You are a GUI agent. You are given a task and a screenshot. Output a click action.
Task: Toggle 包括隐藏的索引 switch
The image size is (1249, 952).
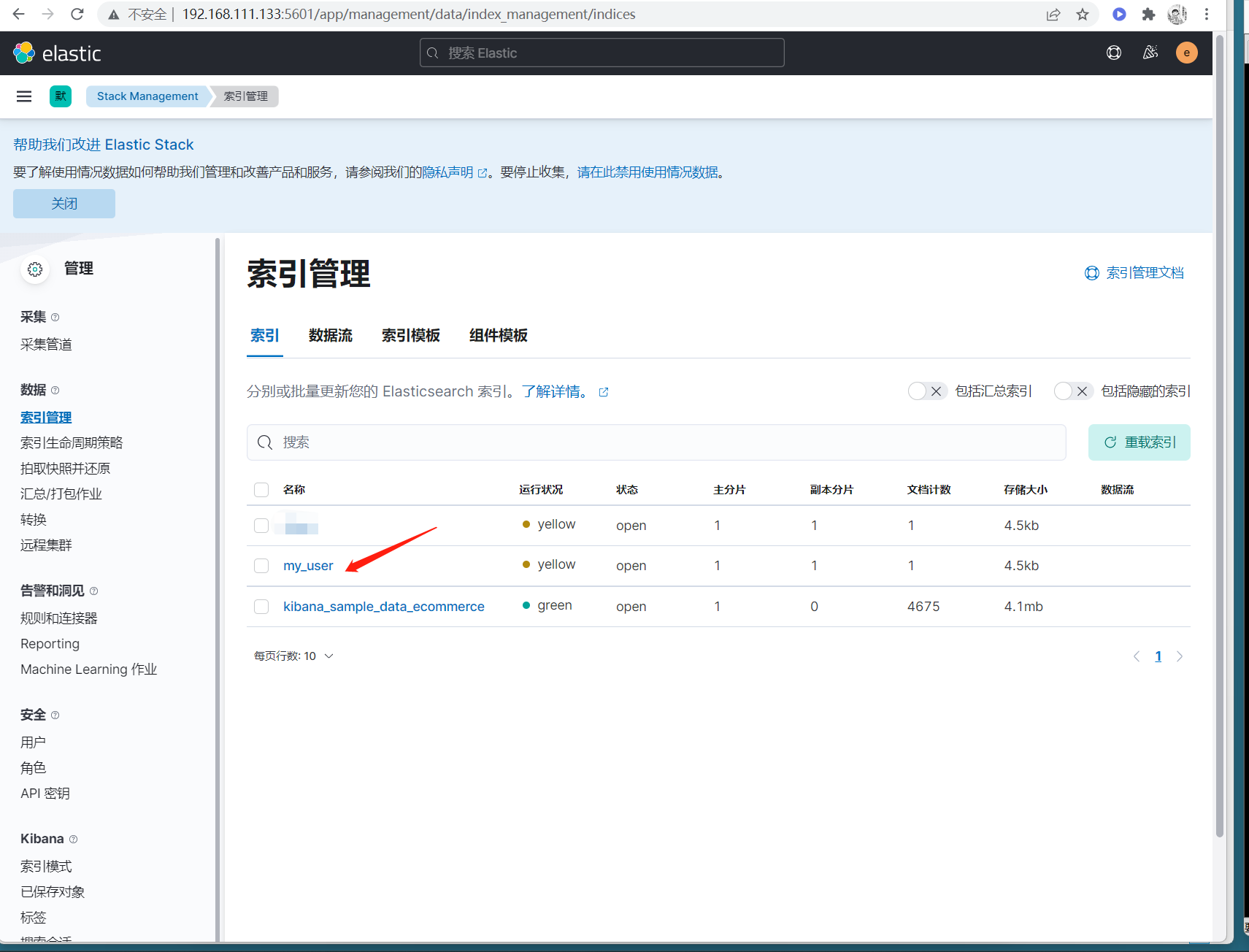coord(1074,391)
